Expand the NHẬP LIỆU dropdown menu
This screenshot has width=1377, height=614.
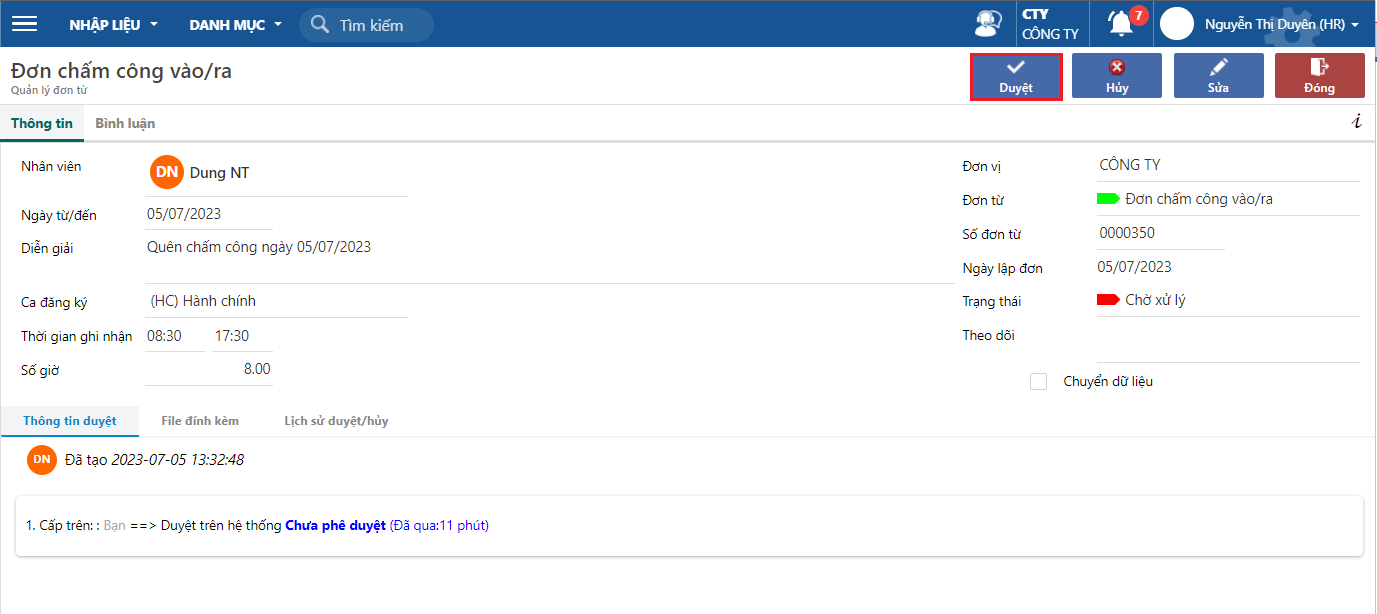(113, 24)
